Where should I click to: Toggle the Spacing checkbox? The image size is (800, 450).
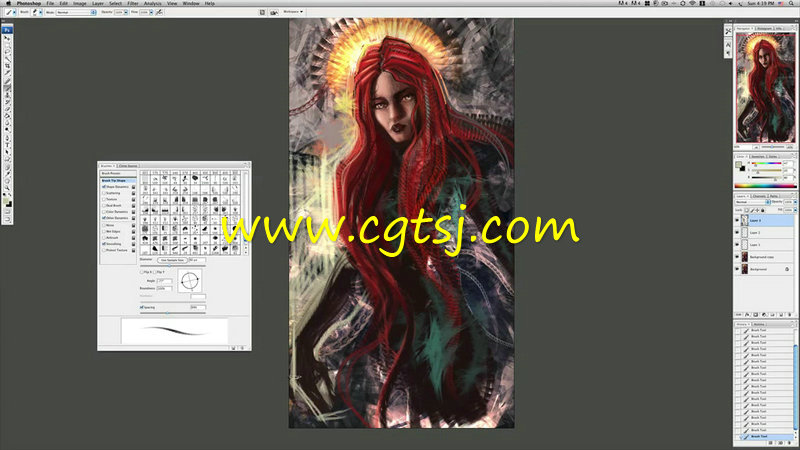click(x=142, y=308)
